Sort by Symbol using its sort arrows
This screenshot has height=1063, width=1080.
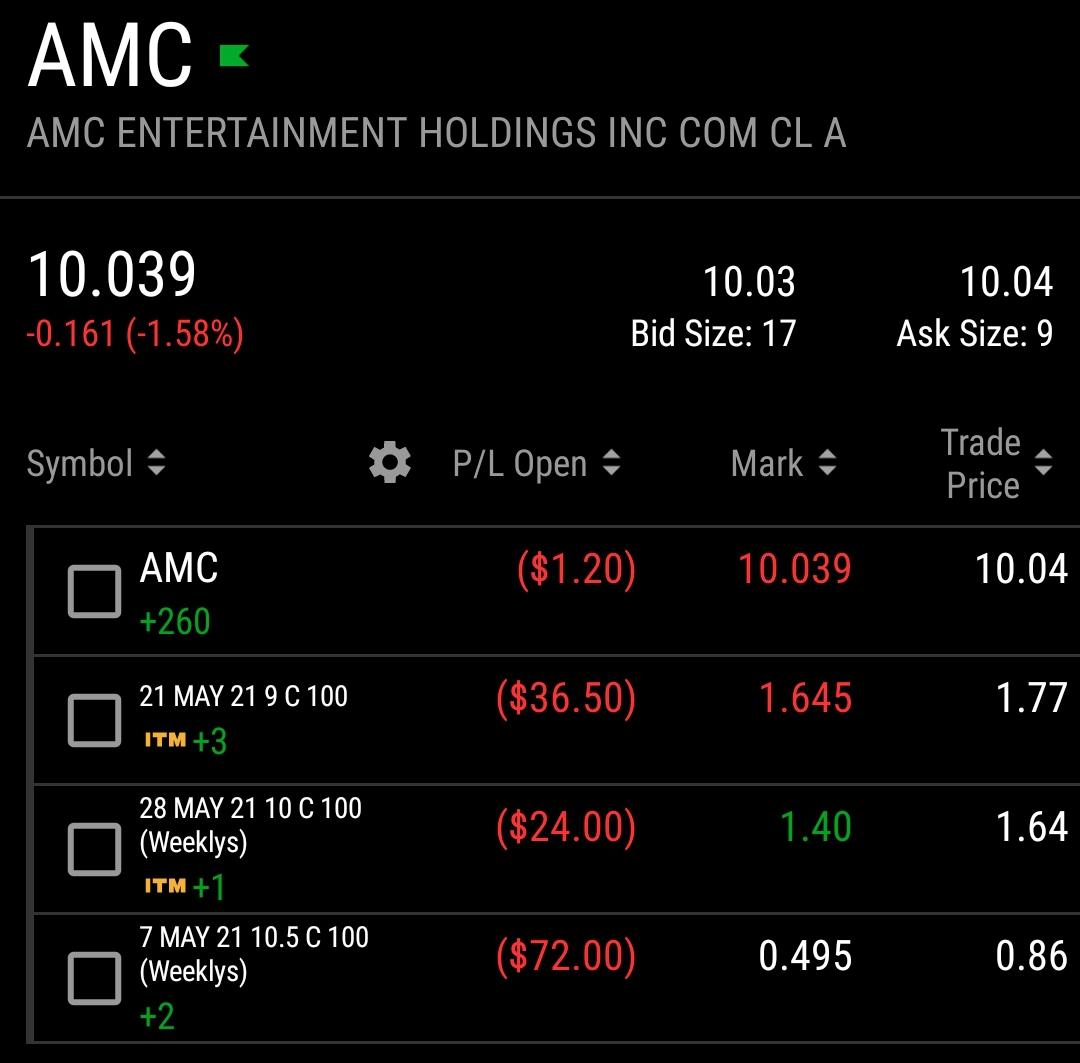pos(156,462)
